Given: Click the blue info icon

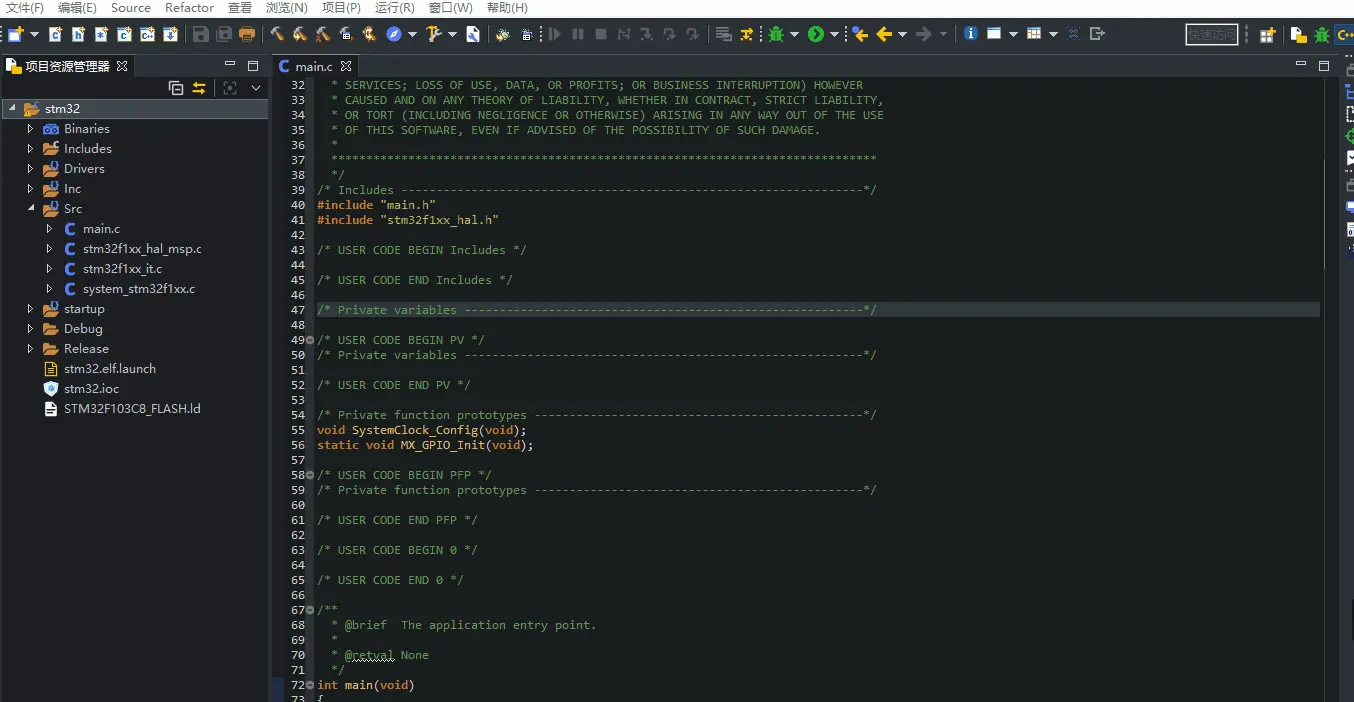Looking at the screenshot, I should point(971,34).
